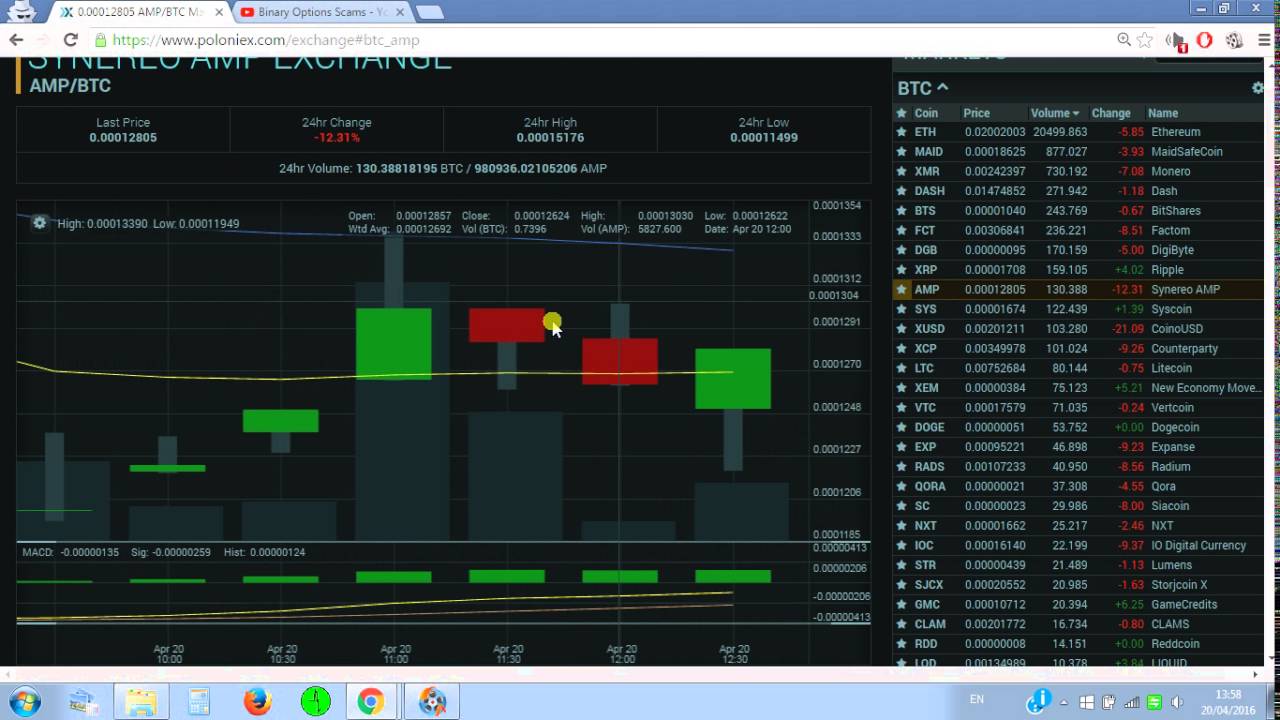Toggle favorite star for BTS row
The height and width of the screenshot is (720, 1280).
[x=902, y=211]
